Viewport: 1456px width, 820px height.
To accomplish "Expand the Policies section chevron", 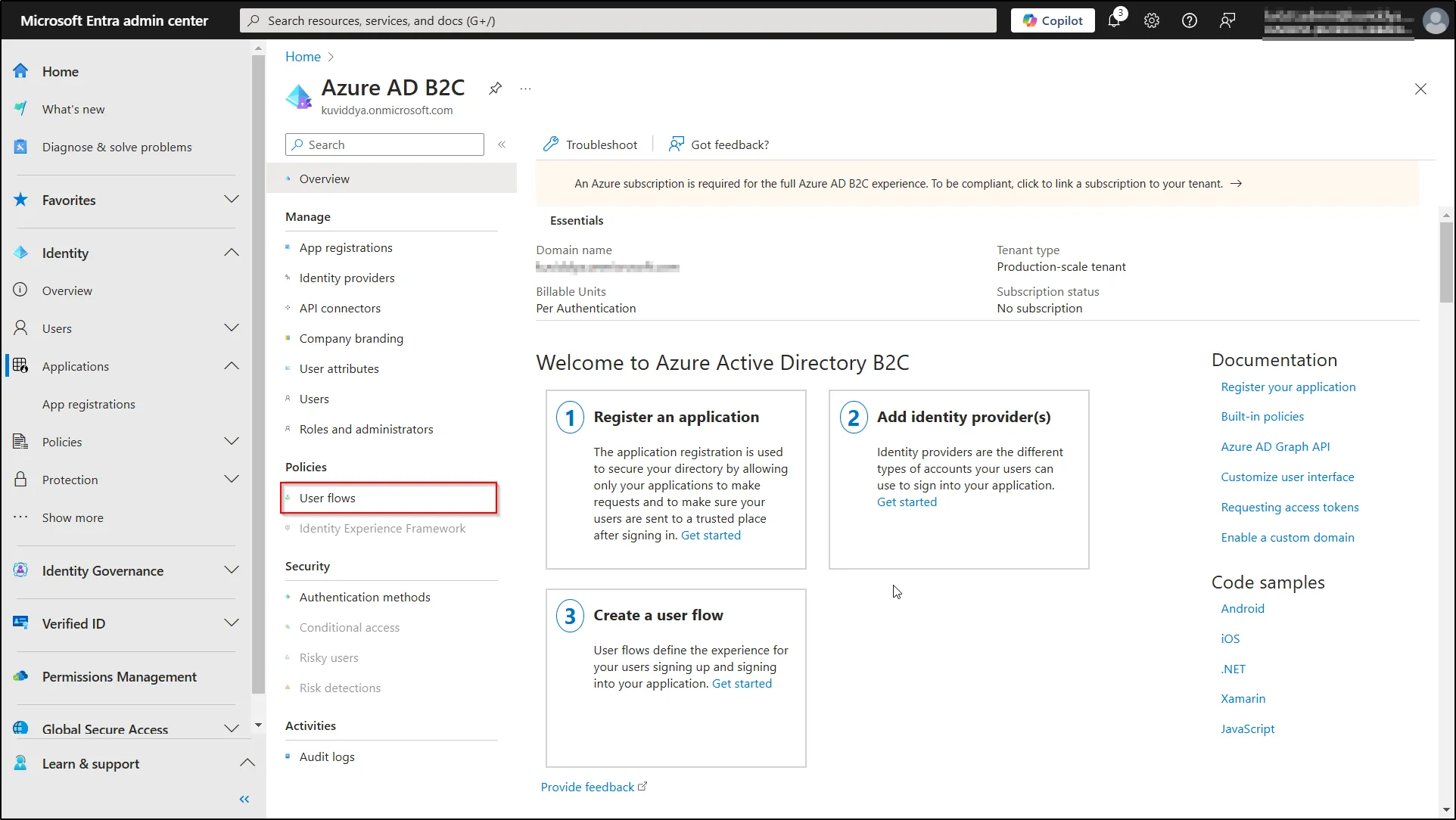I will (232, 441).
